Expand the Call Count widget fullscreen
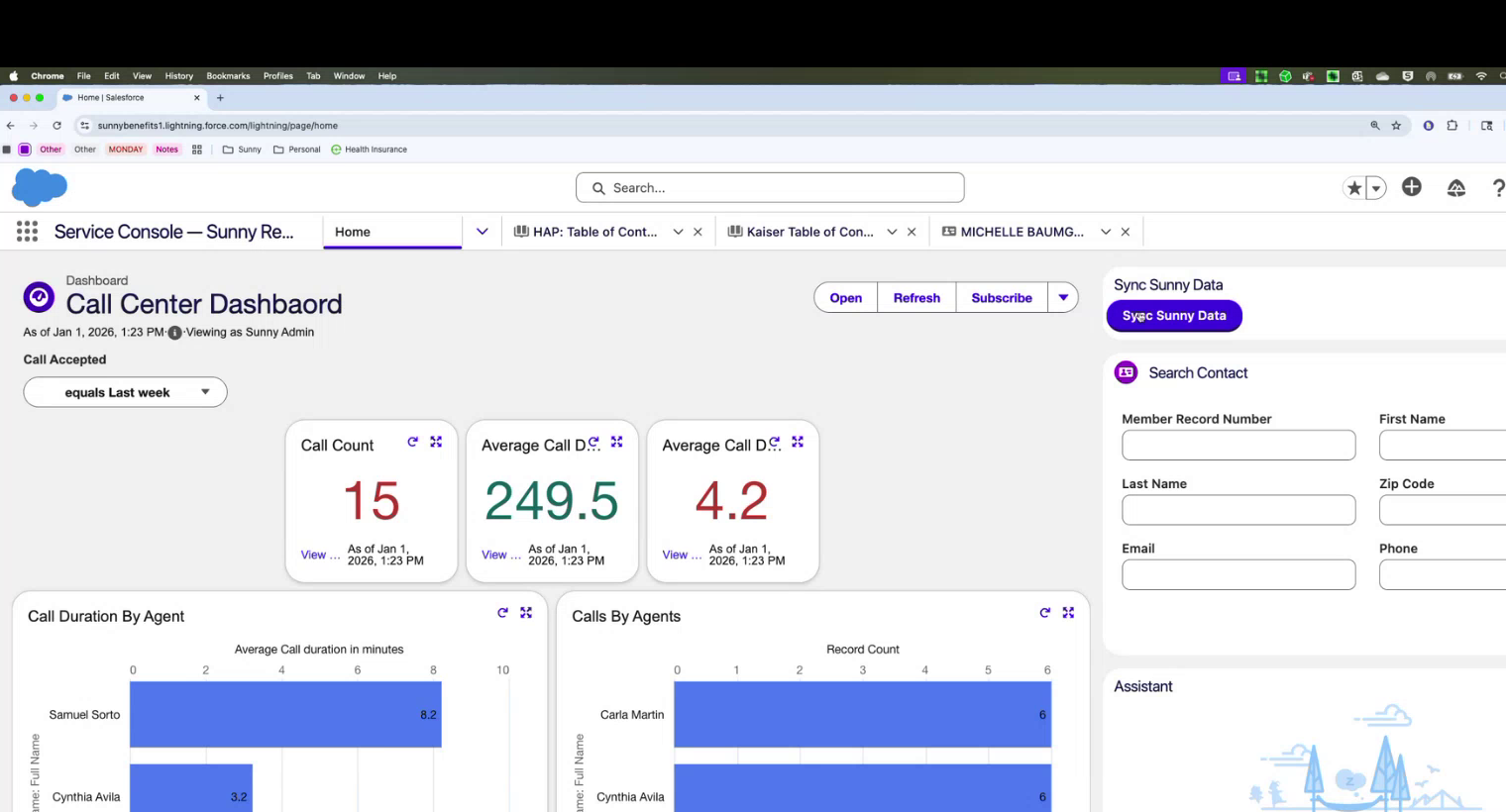Image resolution: width=1506 pixels, height=812 pixels. point(436,443)
